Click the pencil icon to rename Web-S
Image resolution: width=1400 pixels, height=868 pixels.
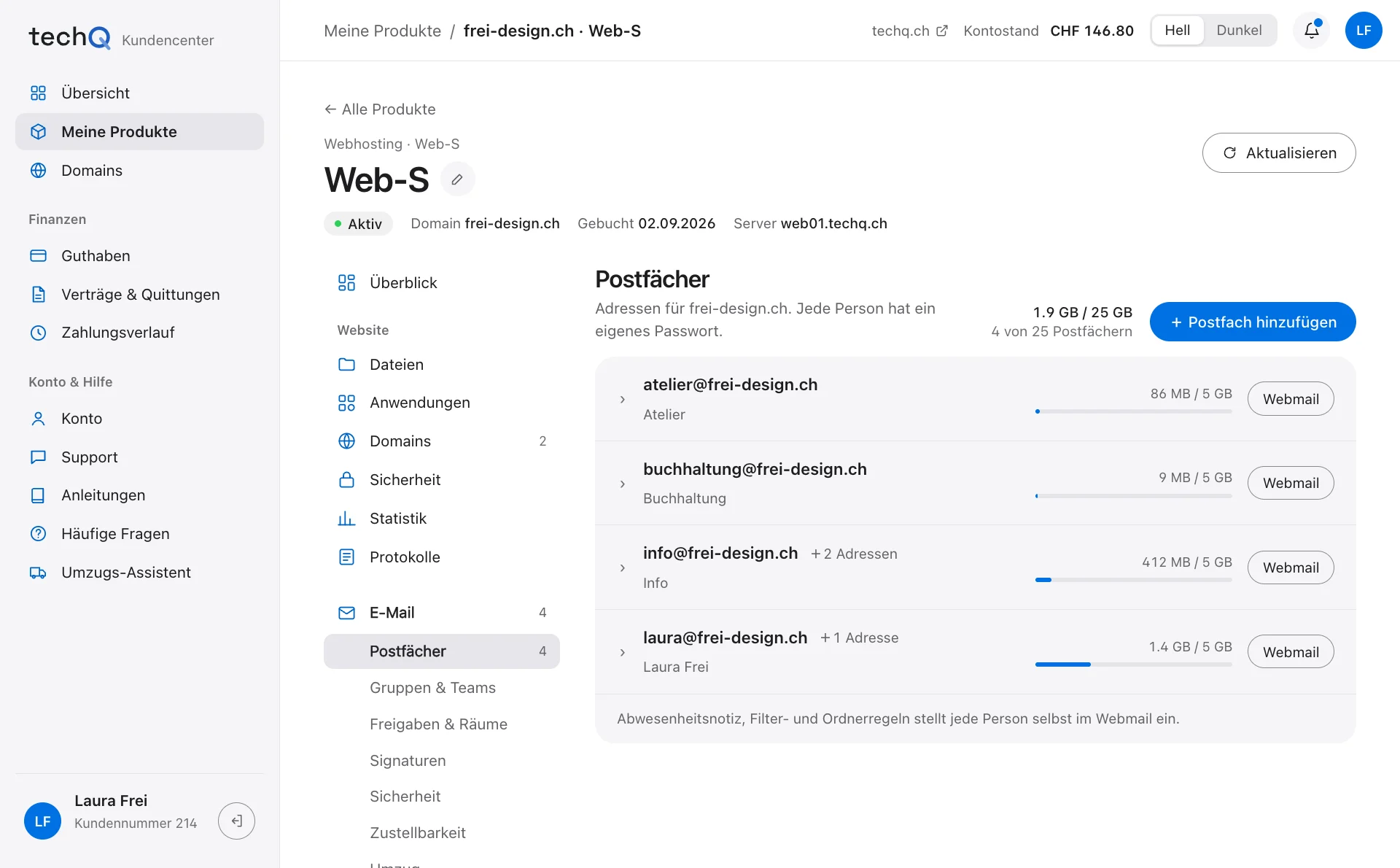[457, 179]
